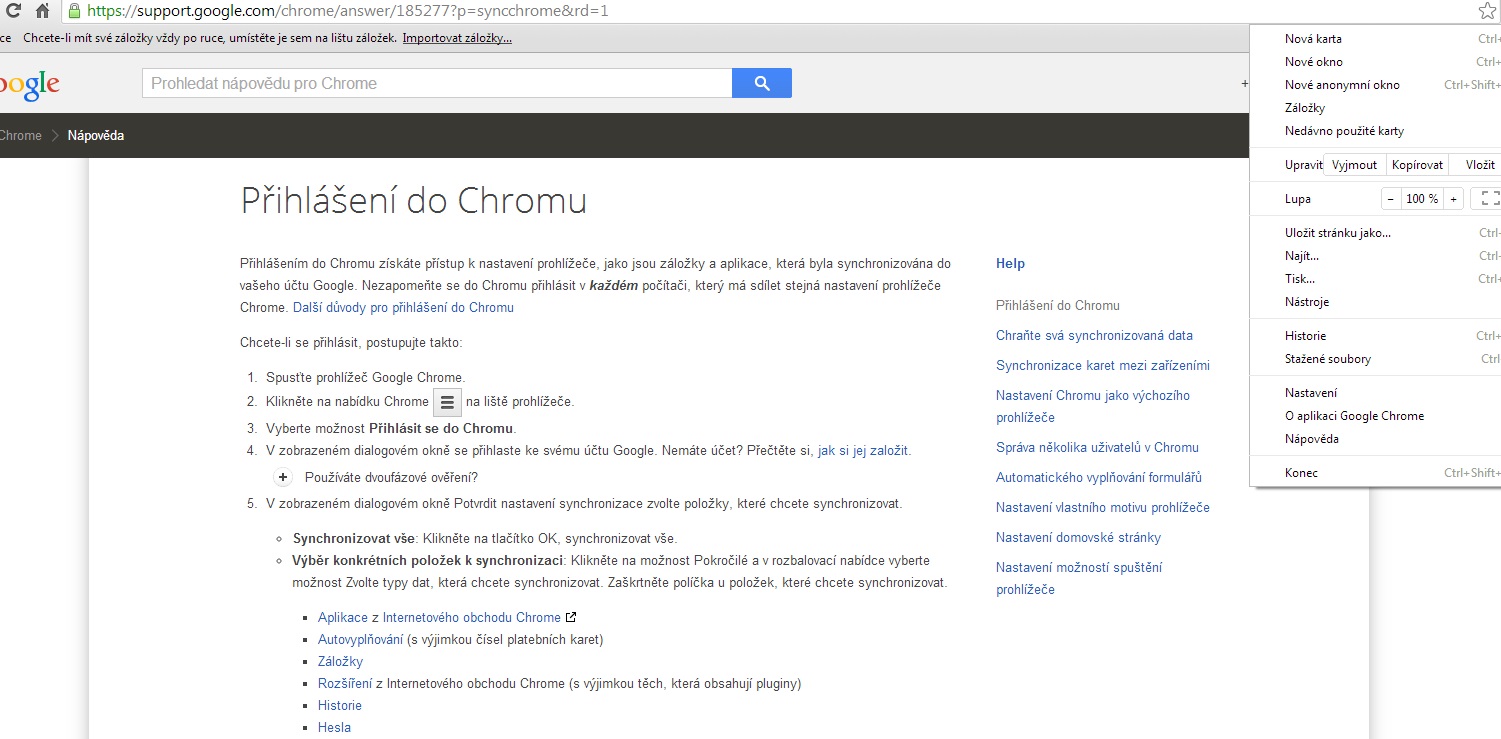Open 'Nastavení domovské stránky' sidebar link
Image resolution: width=1501 pixels, height=739 pixels.
click(x=1078, y=537)
